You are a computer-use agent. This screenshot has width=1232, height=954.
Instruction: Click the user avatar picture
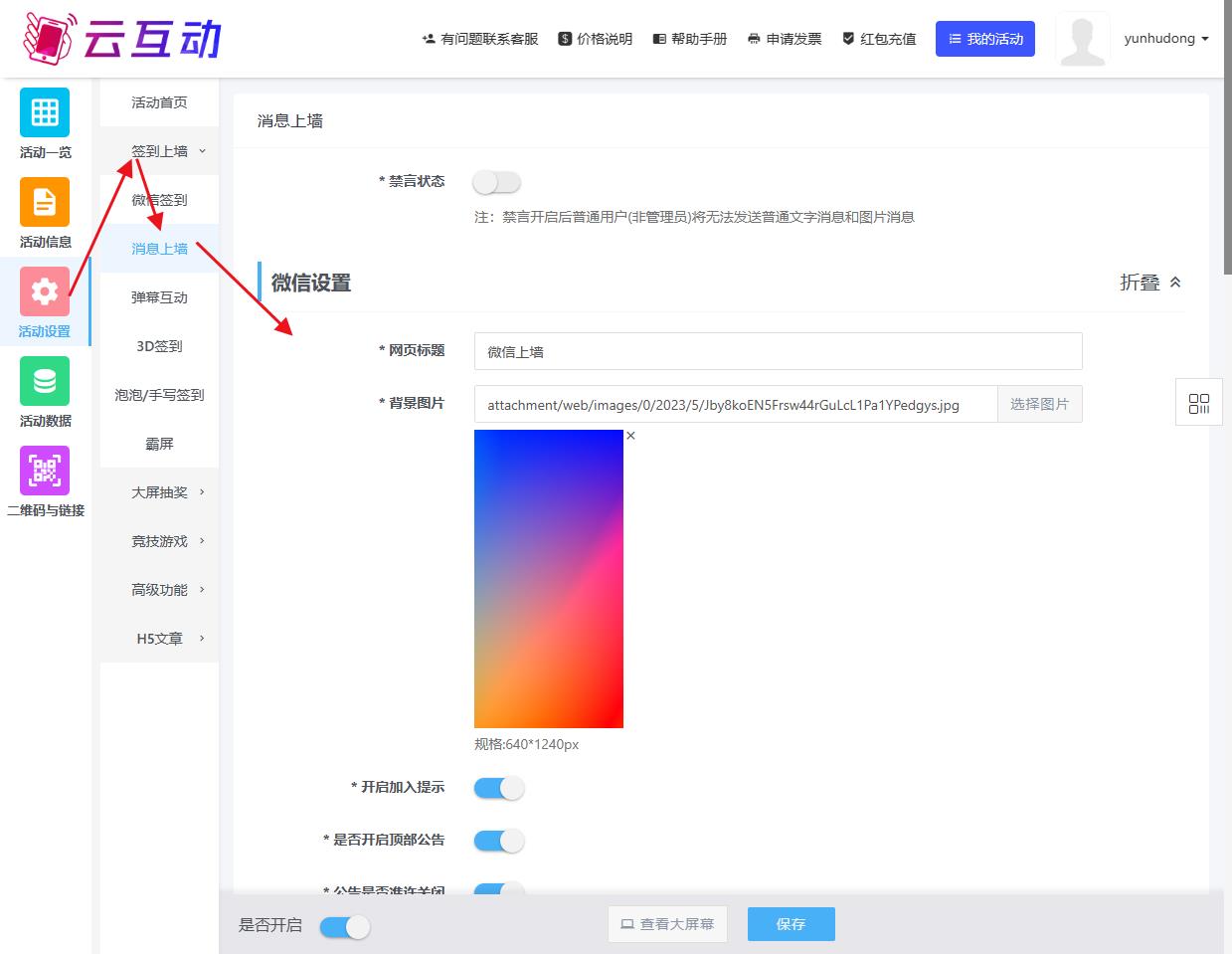point(1082,39)
